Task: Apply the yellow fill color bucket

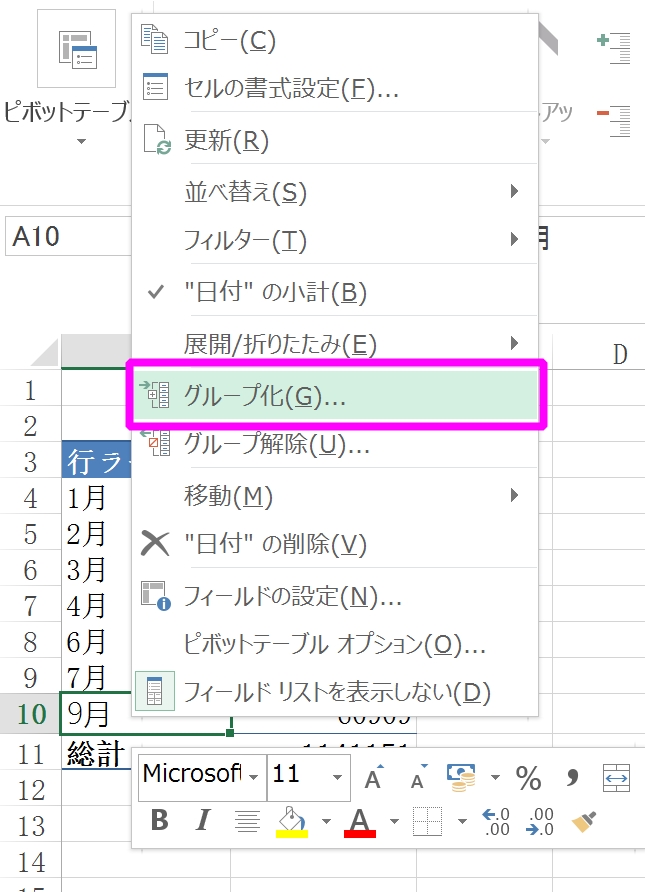Action: (290, 821)
